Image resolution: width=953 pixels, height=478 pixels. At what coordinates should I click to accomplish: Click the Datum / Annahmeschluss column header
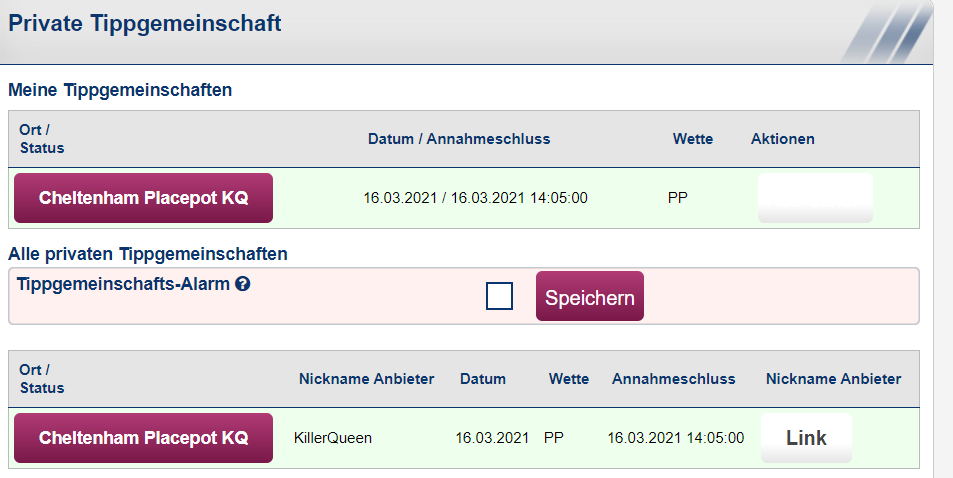click(459, 139)
